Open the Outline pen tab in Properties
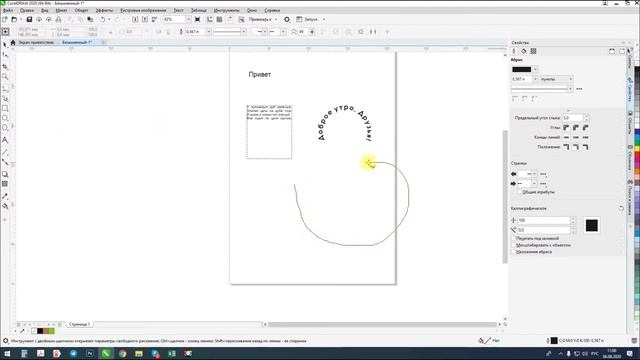The width and height of the screenshot is (640, 360). click(x=514, y=51)
